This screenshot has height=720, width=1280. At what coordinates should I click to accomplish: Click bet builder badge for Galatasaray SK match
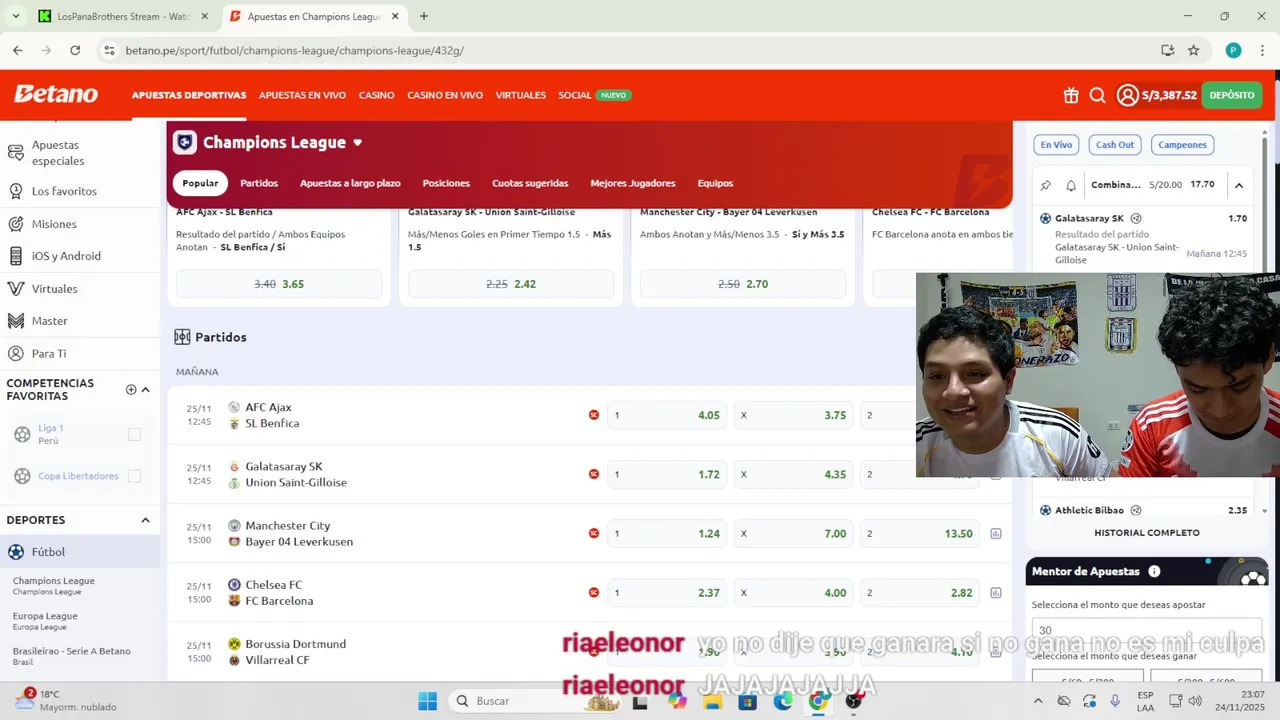click(594, 474)
